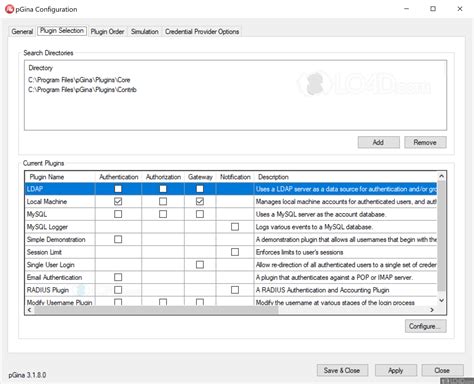This screenshot has height=384, width=474.
Task: Enable LDAP Gateway checkbox
Action: (200, 189)
